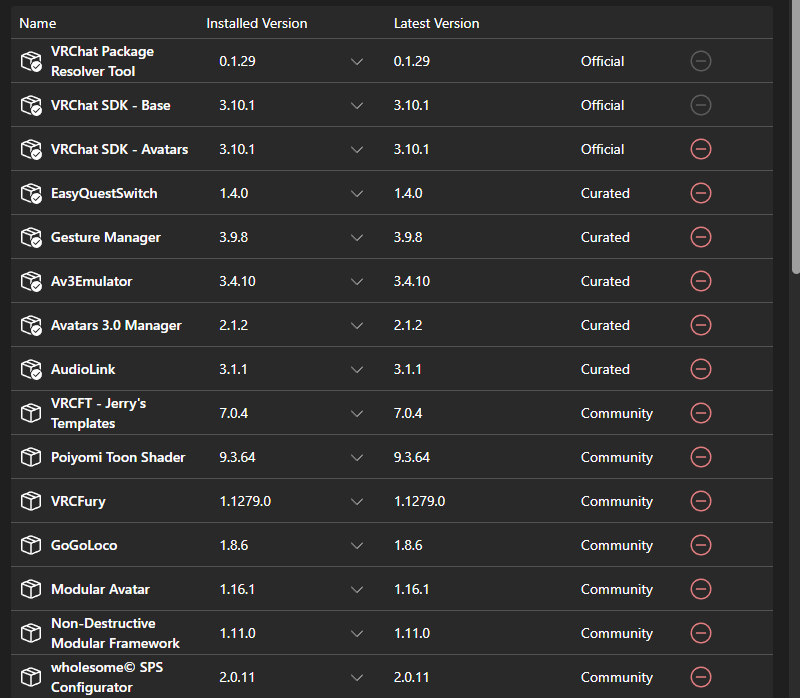Remove the GoGoLoco package
The image size is (800, 698).
701,545
